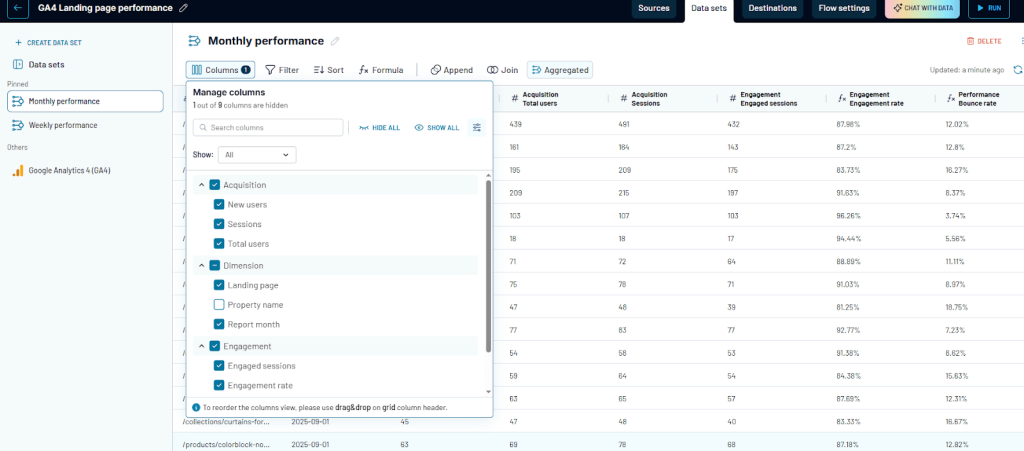Enable the Property name column checkbox

click(x=219, y=305)
